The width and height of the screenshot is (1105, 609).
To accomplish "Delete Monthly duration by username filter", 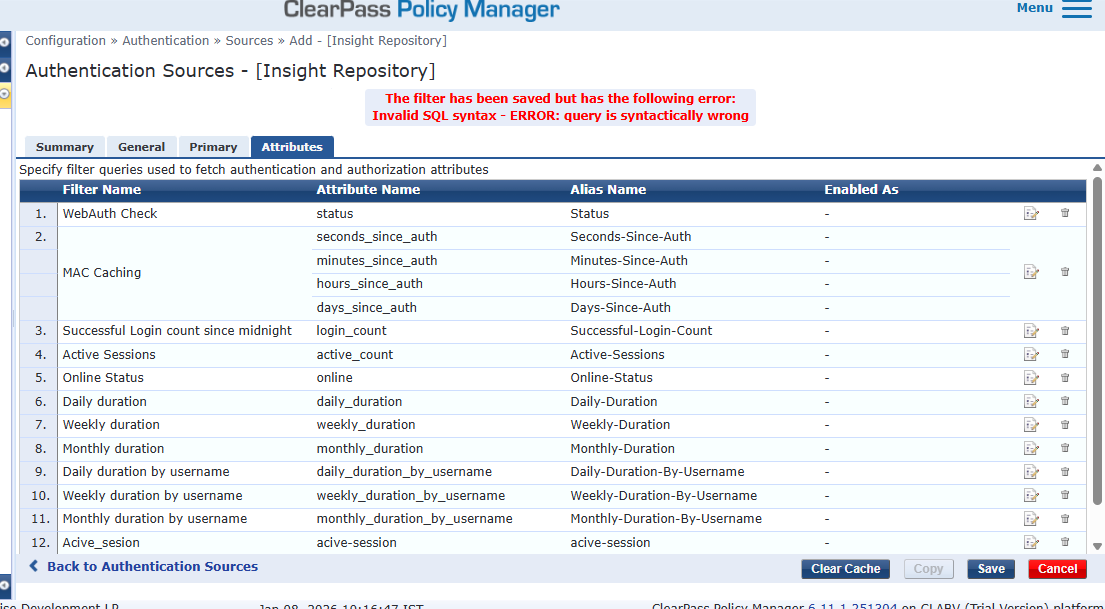I will [1065, 518].
